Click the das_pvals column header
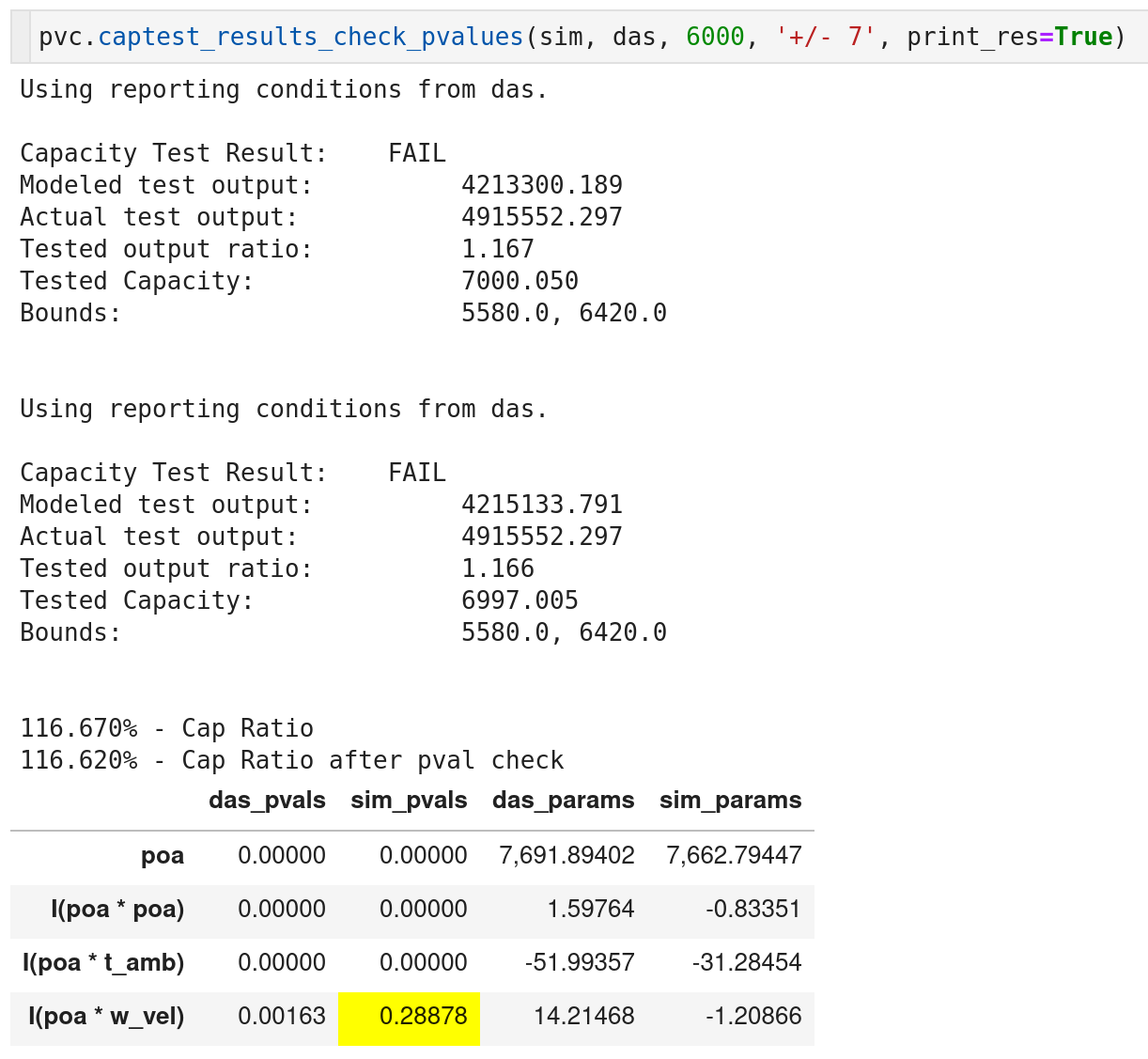 [267, 801]
